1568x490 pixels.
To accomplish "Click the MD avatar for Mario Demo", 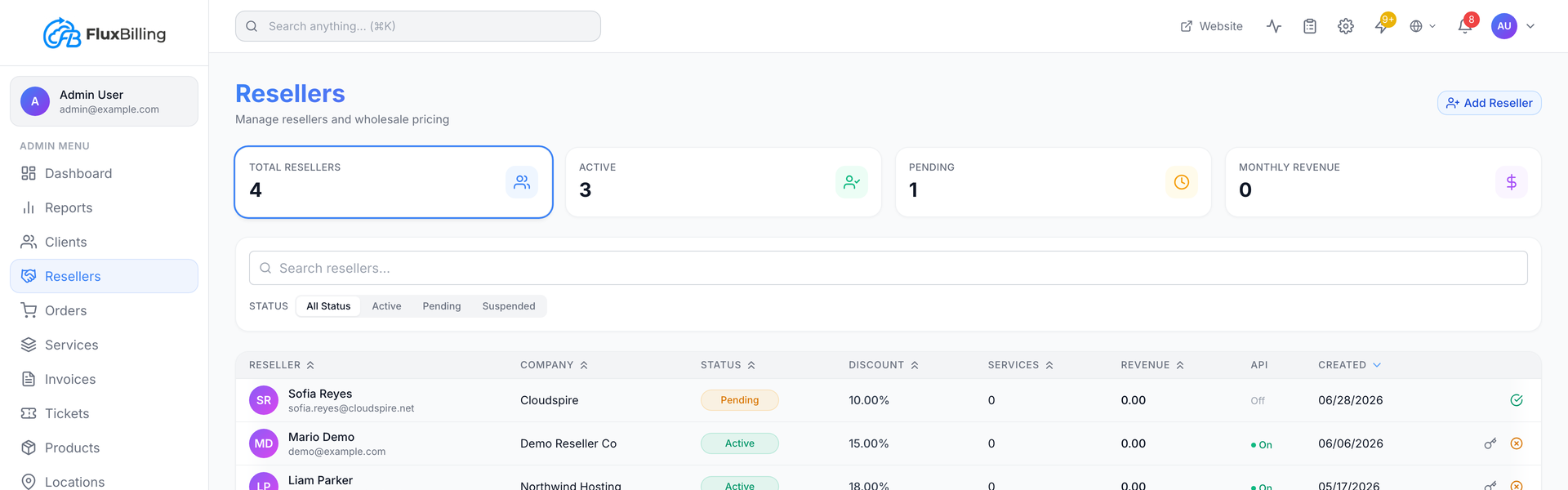I will tap(264, 443).
